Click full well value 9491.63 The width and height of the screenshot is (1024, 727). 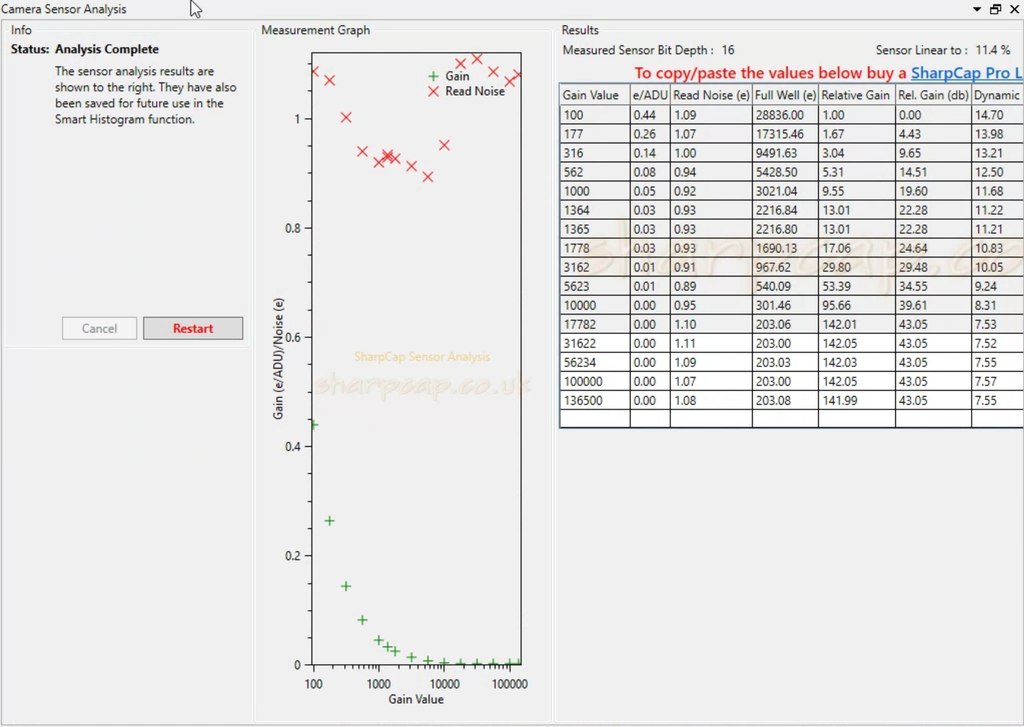[785, 153]
